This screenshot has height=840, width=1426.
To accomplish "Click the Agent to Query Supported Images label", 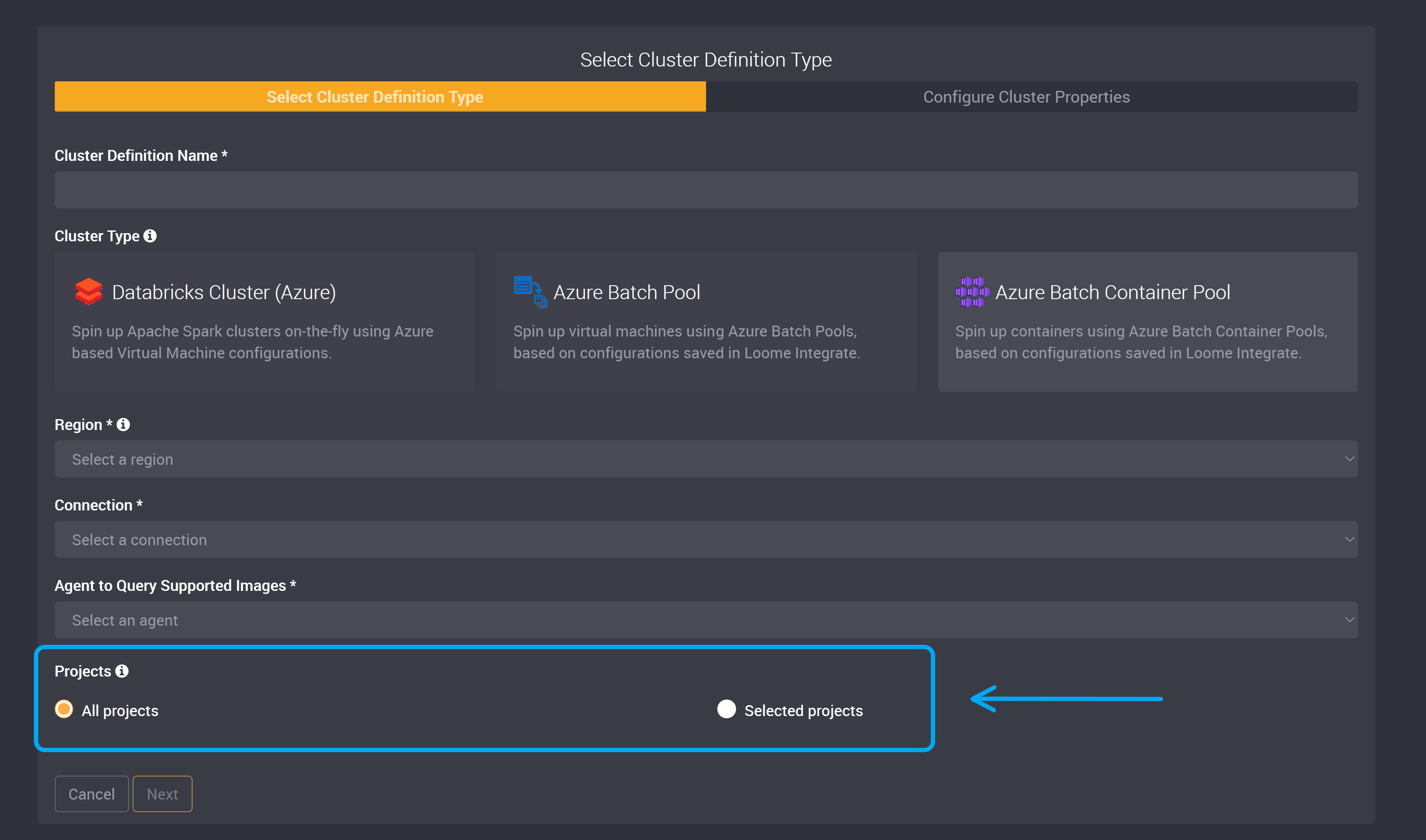I will click(175, 585).
